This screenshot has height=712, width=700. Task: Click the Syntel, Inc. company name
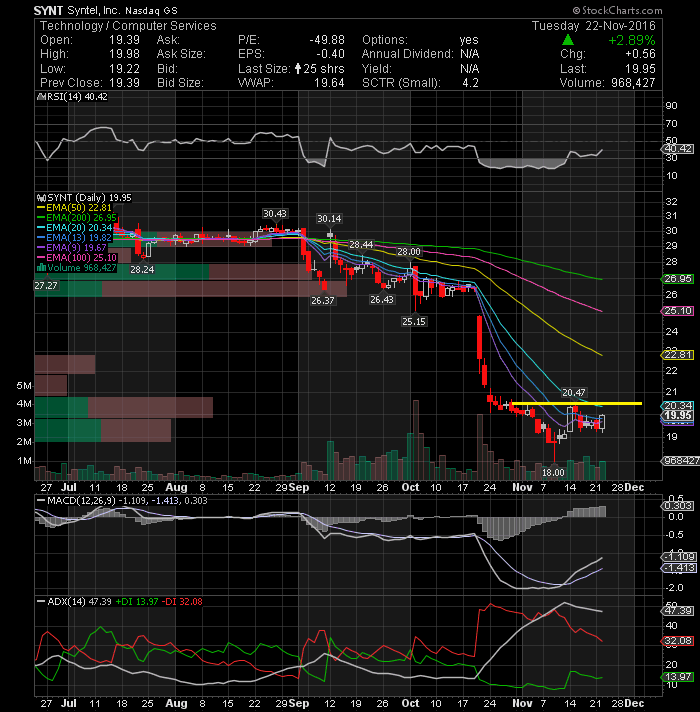coord(94,10)
